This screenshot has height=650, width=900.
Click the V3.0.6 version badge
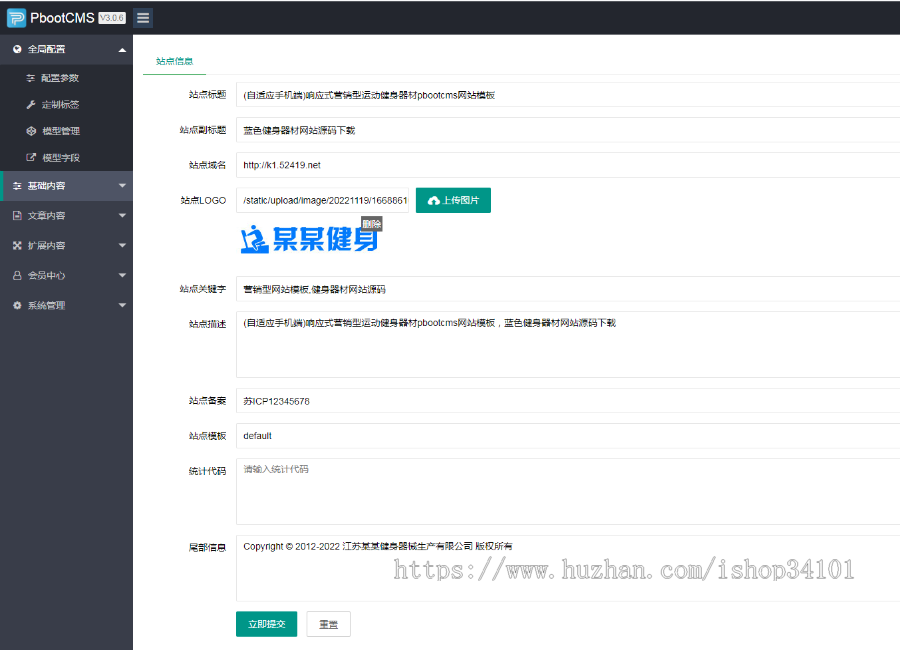click(x=112, y=18)
